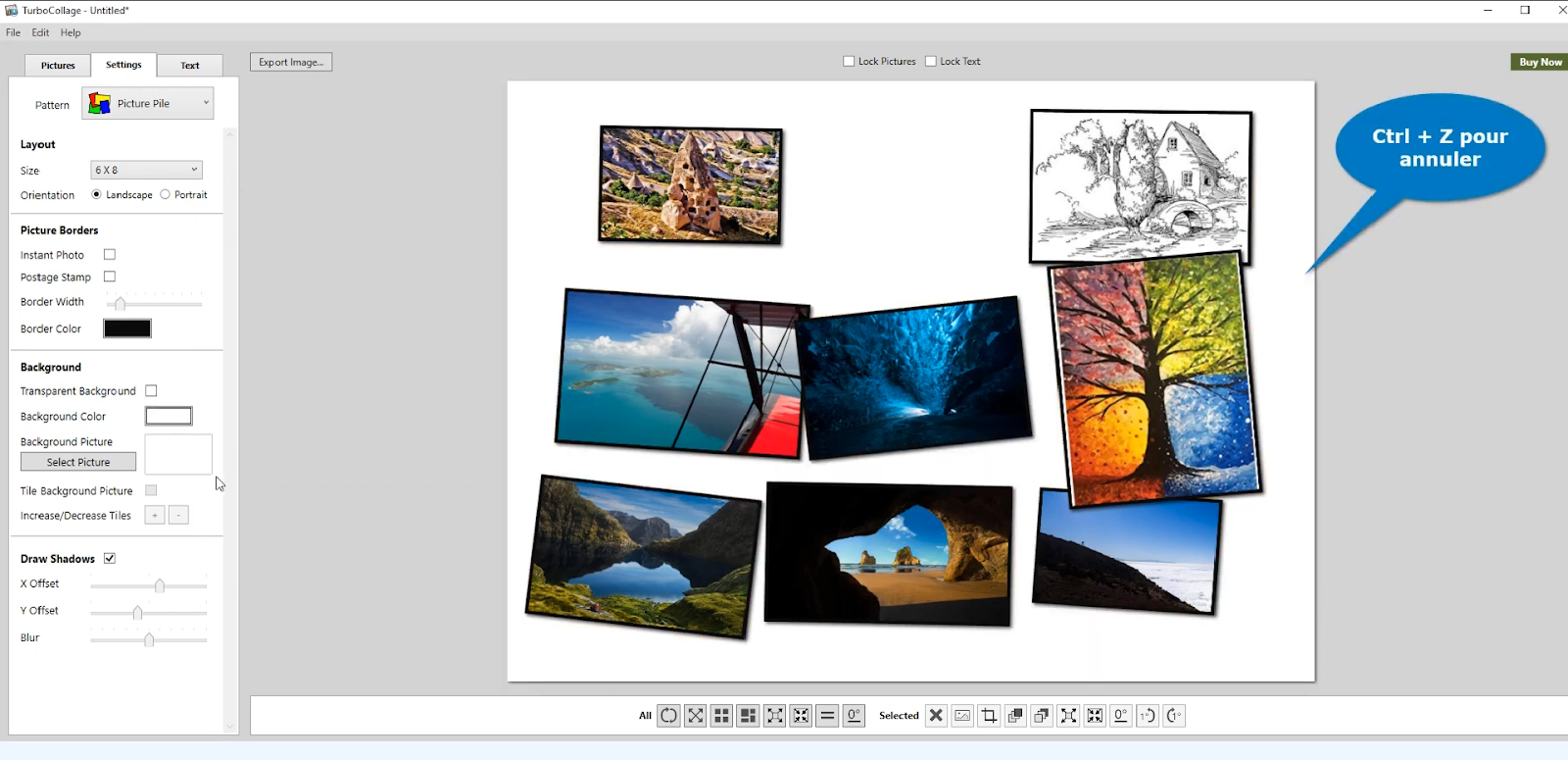This screenshot has height=760, width=1568.
Task: Select the rock formation photo in the collage
Action: click(x=691, y=184)
